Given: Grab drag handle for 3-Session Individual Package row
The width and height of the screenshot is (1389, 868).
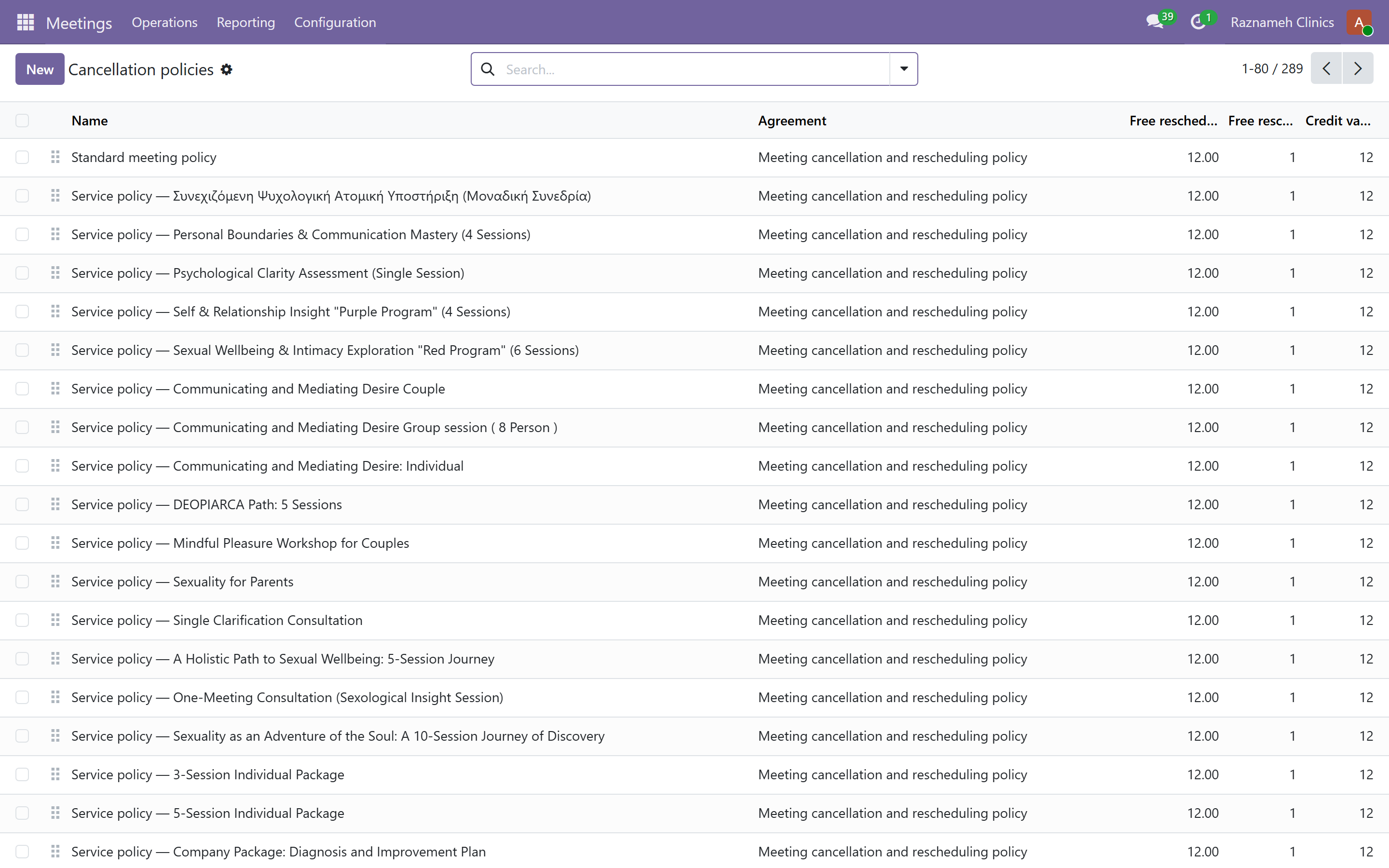Looking at the screenshot, I should tap(55, 774).
